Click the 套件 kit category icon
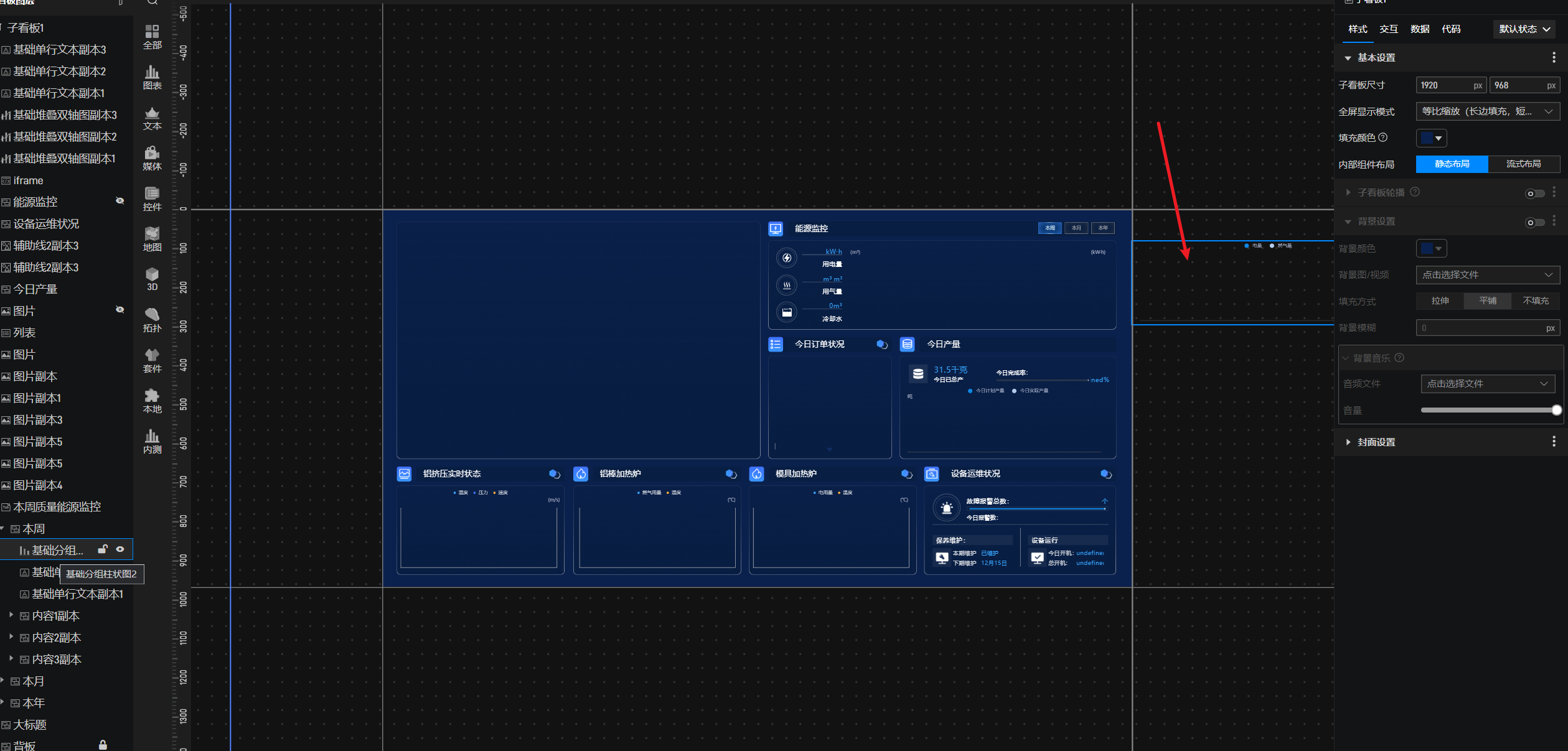 click(152, 360)
